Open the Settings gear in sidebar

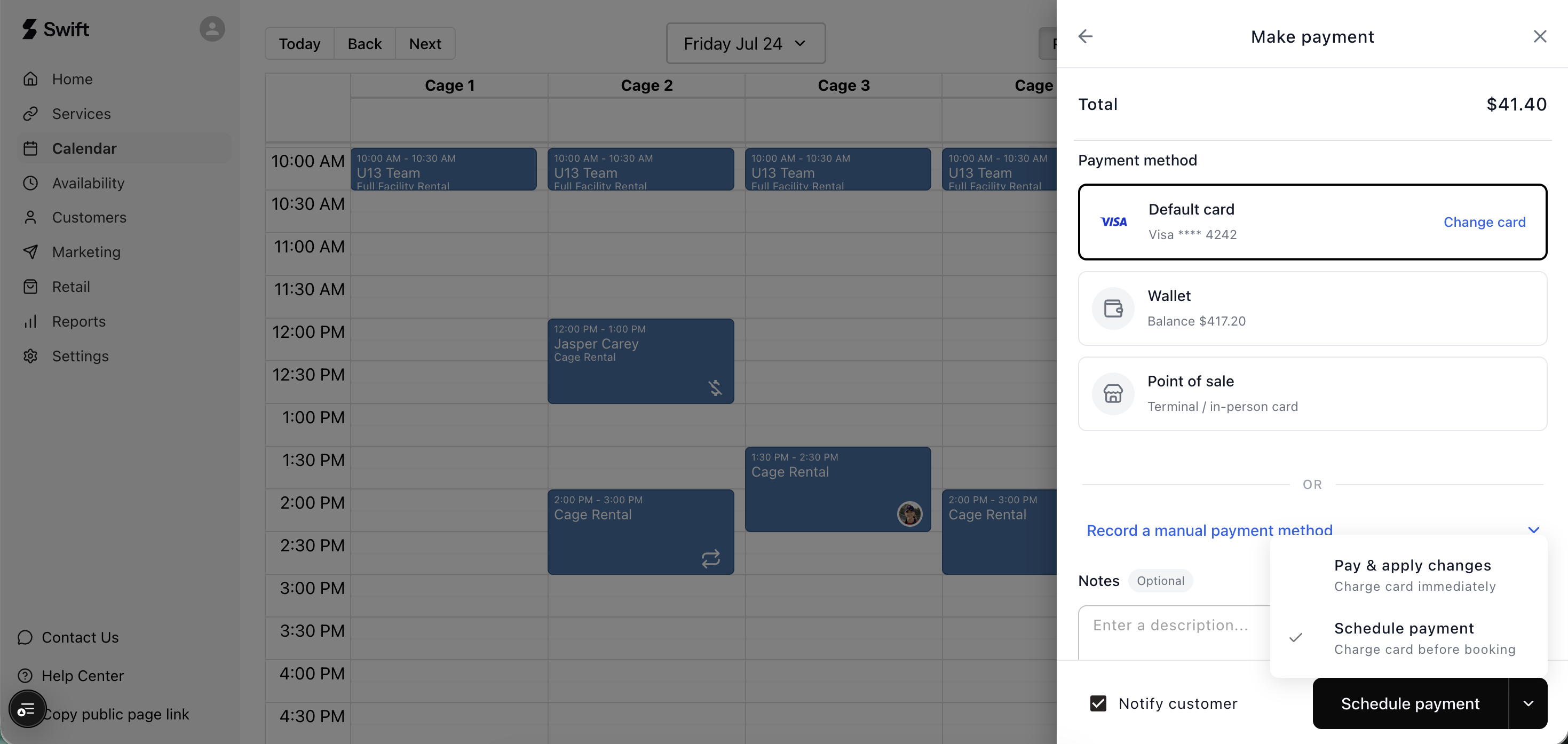pos(30,356)
